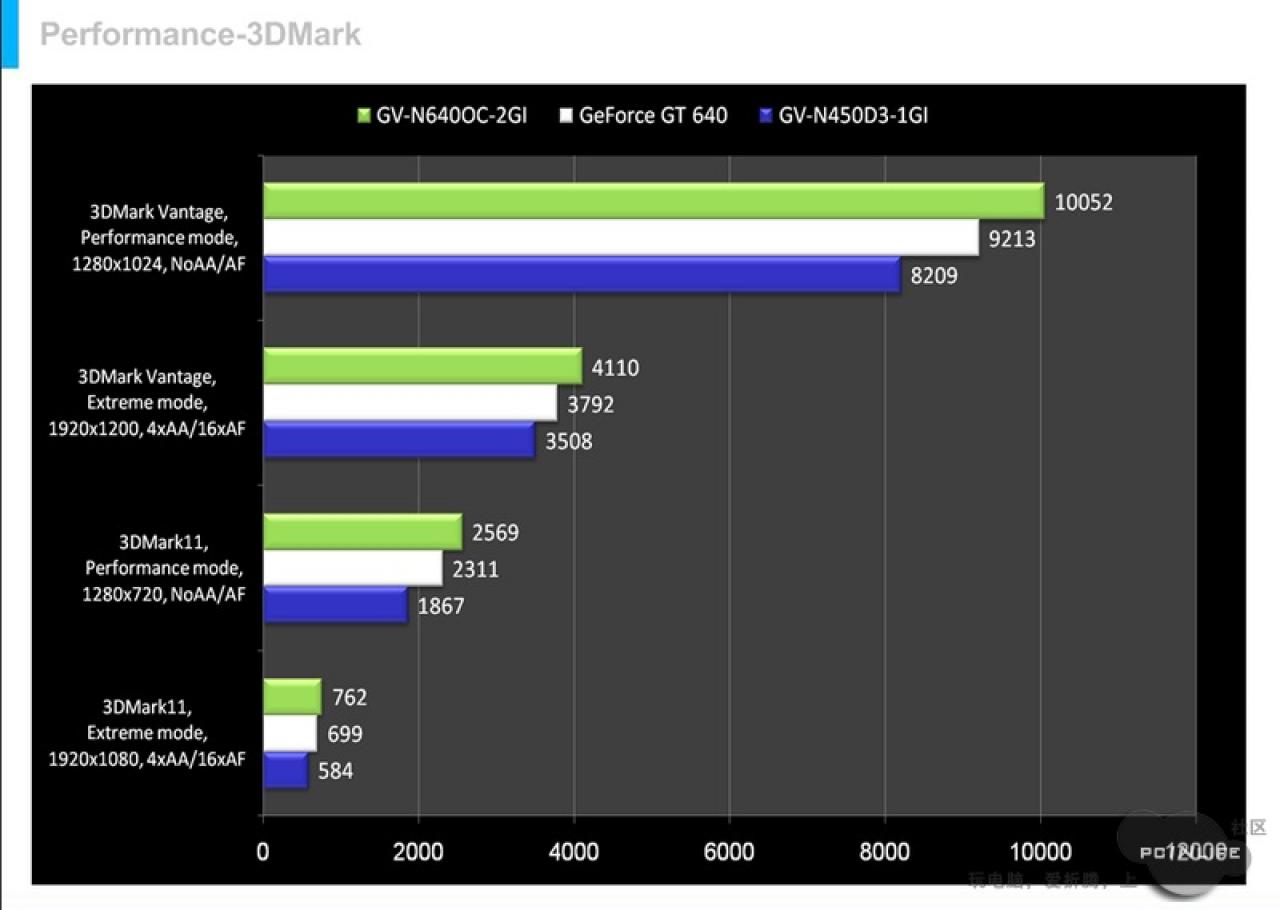The width and height of the screenshot is (1280, 910).
Task: Click the 762 data label
Action: point(349,698)
